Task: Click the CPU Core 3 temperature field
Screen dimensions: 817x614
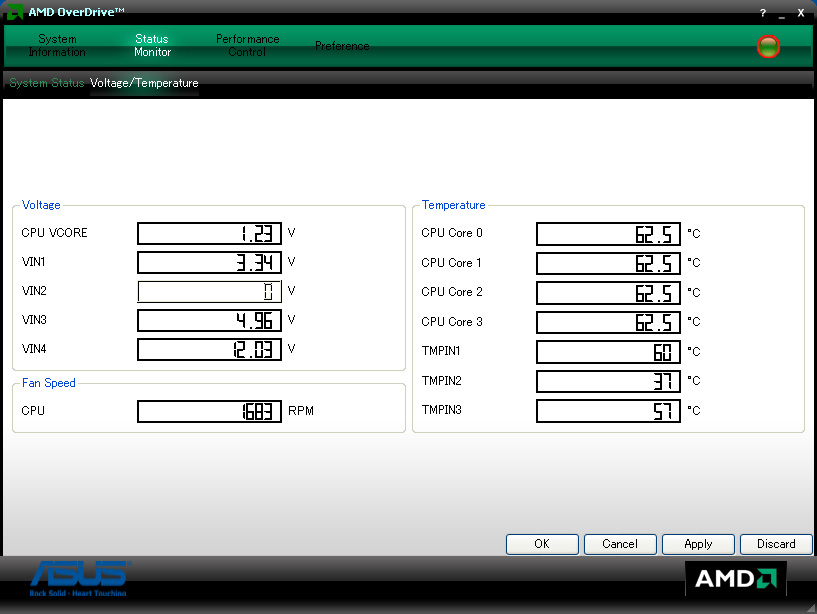Action: [609, 322]
